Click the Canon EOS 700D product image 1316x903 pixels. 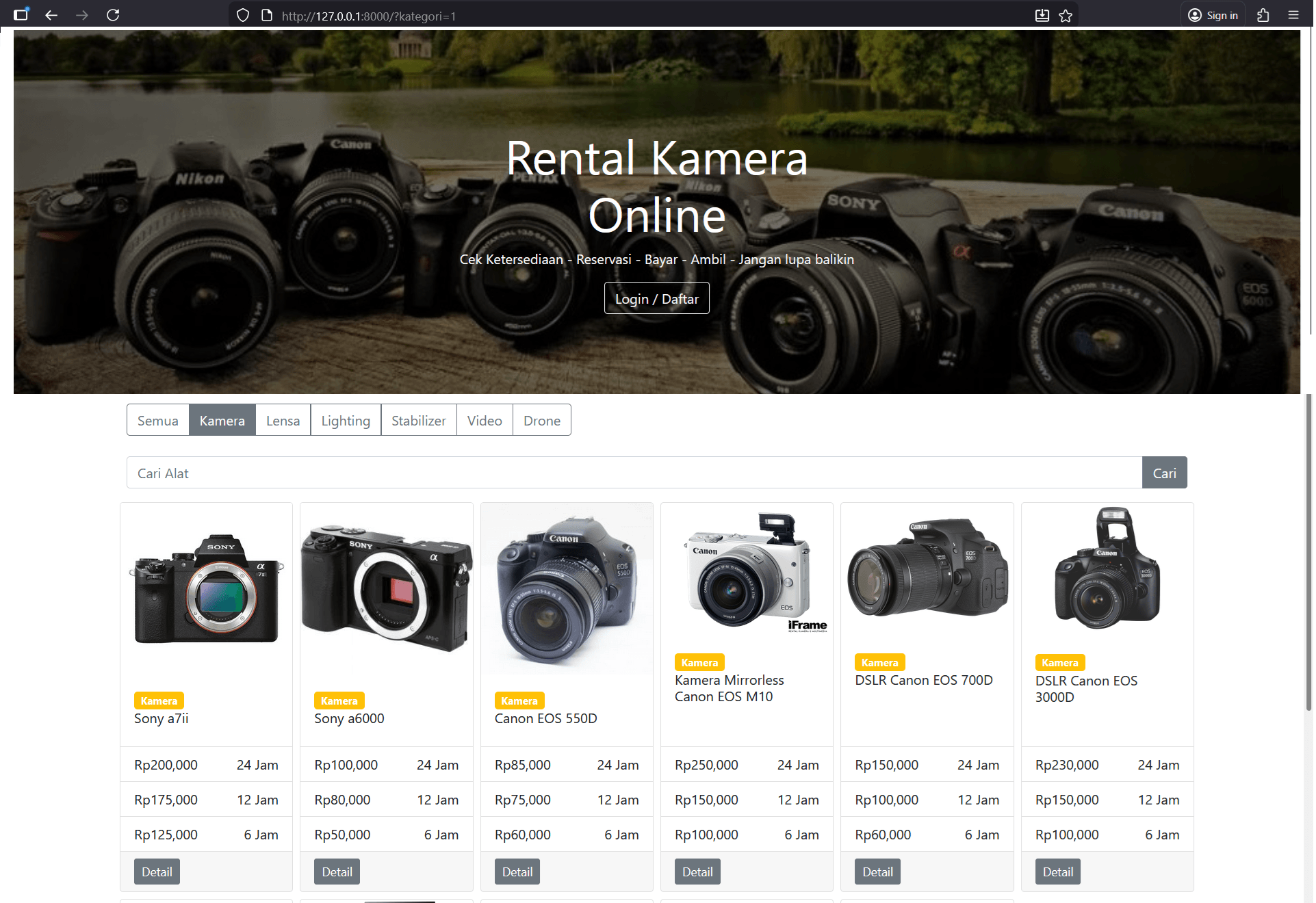[927, 570]
